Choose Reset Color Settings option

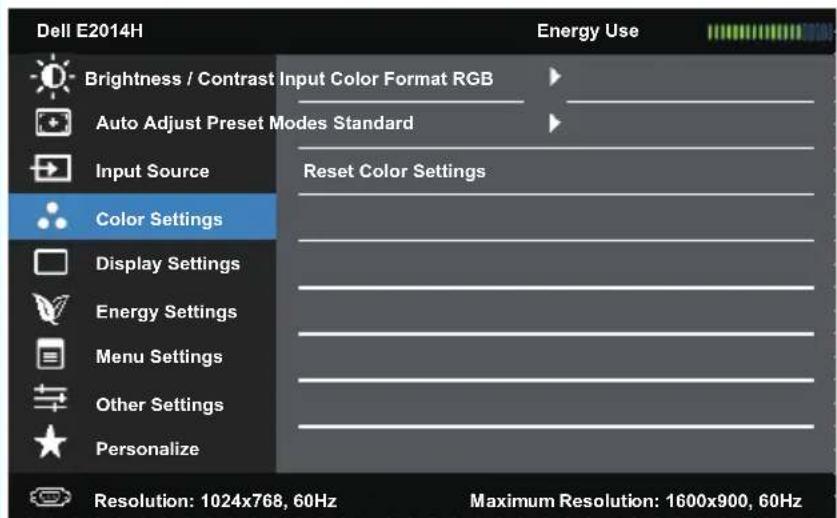click(394, 171)
